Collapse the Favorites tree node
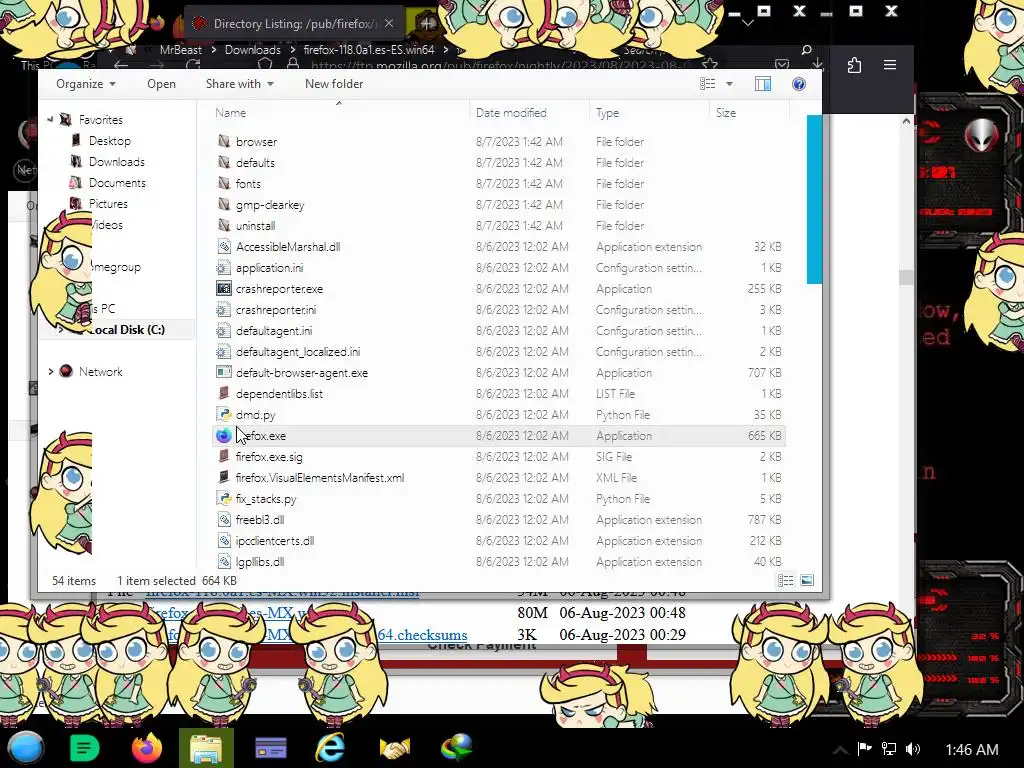 point(50,120)
